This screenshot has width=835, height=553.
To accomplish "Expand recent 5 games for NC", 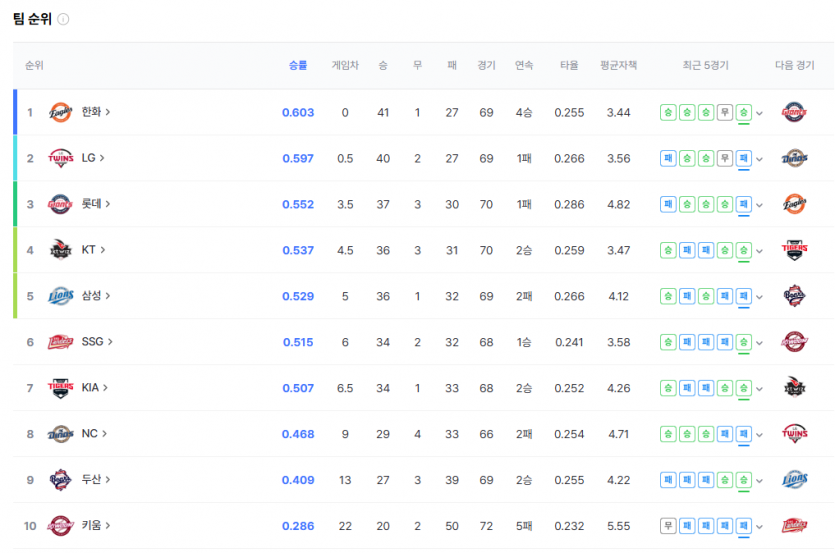I will (759, 434).
